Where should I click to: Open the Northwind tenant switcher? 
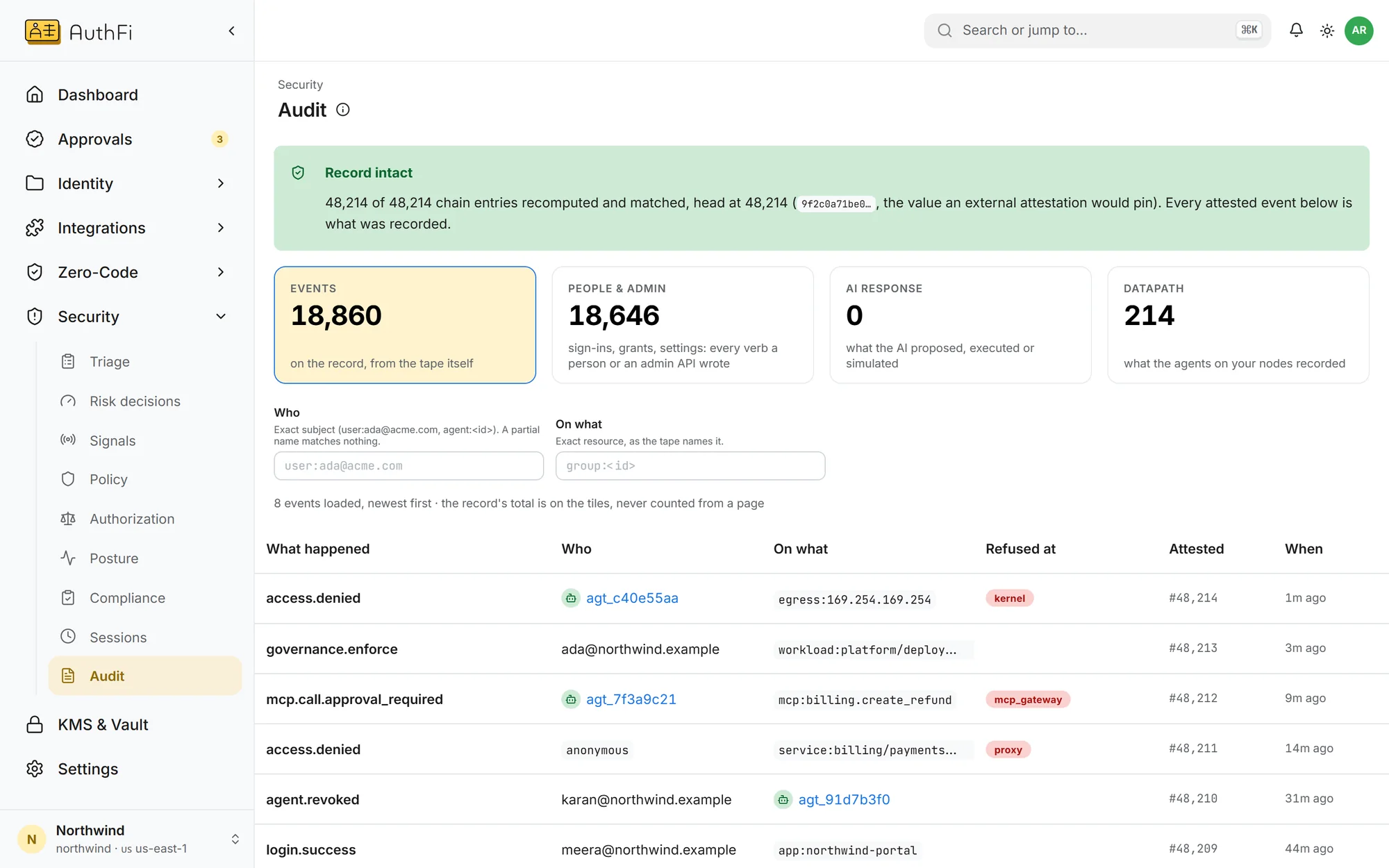click(127, 839)
